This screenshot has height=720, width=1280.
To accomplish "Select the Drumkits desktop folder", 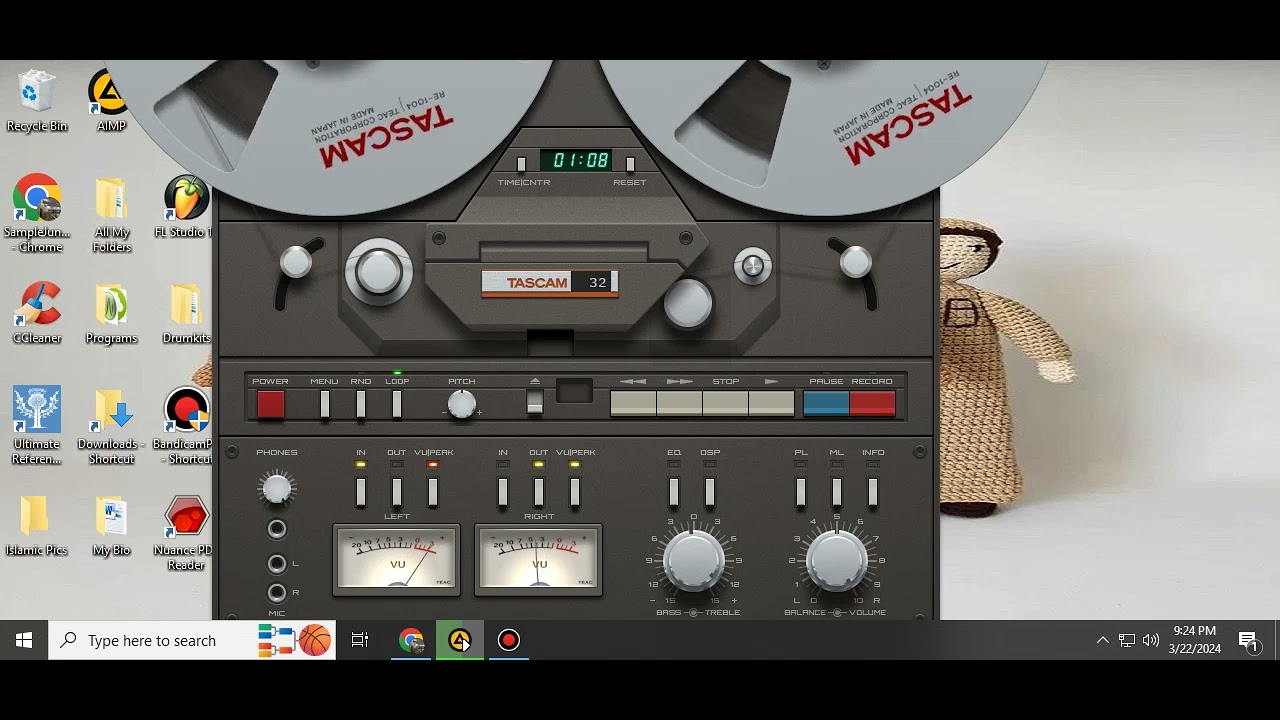I will [x=186, y=313].
